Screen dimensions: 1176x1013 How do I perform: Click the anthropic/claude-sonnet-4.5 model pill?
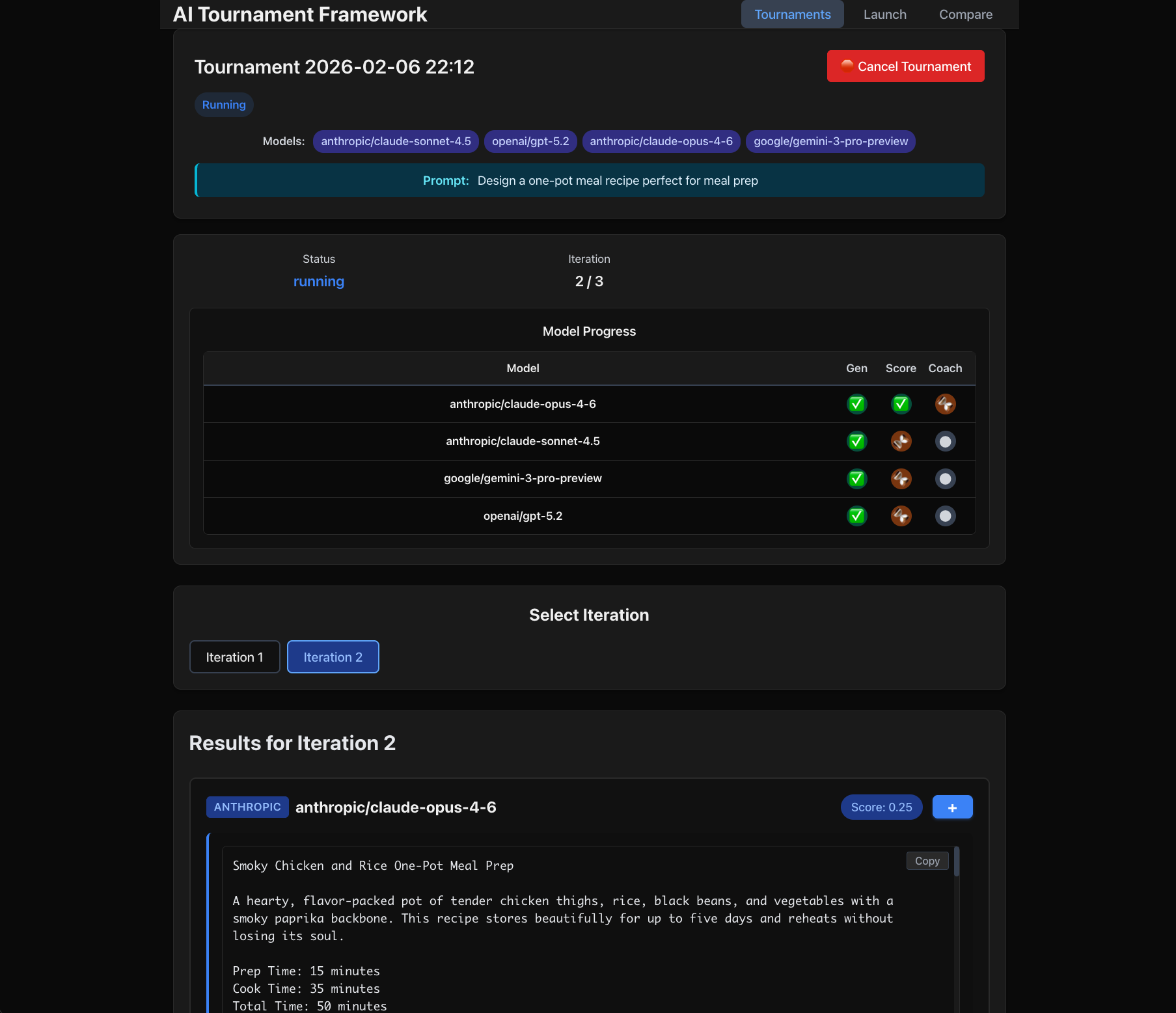point(396,141)
